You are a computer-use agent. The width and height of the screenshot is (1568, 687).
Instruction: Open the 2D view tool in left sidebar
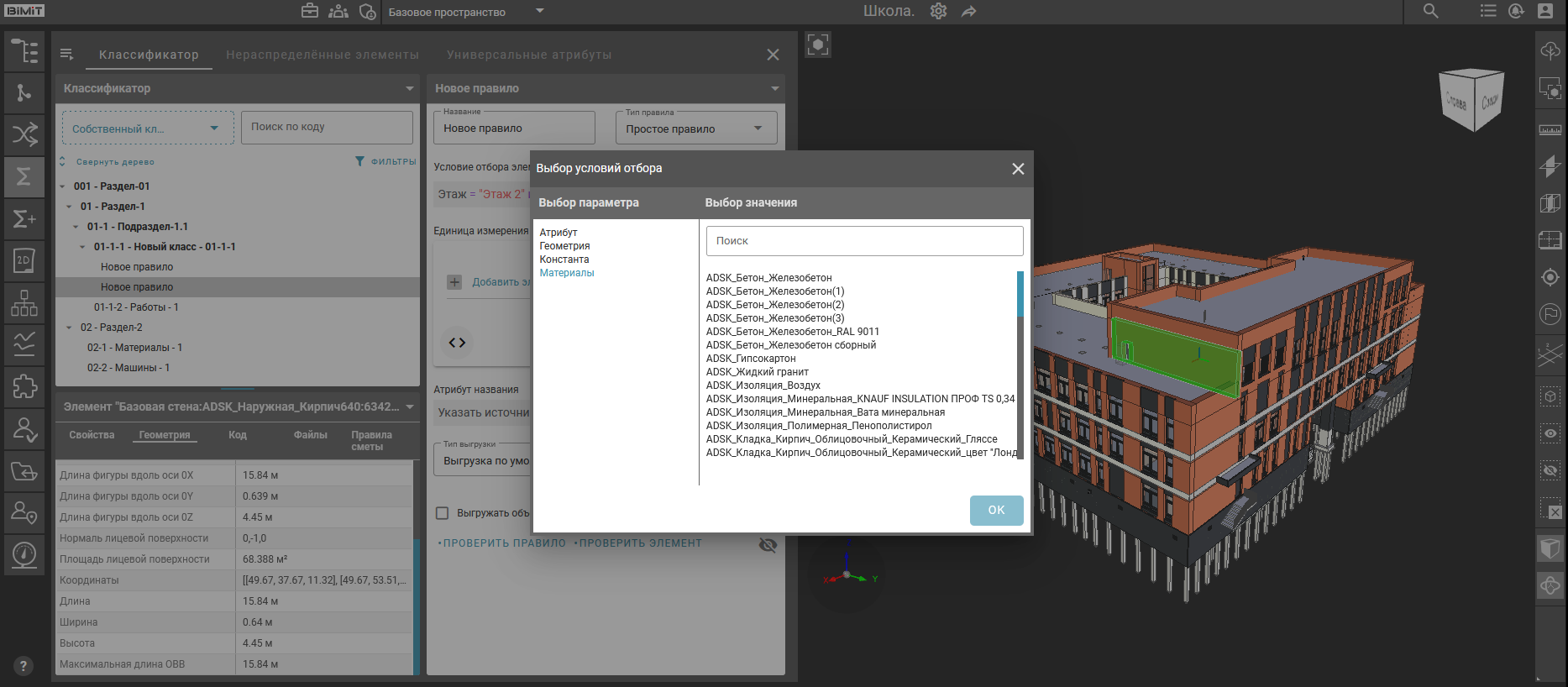pos(24,261)
